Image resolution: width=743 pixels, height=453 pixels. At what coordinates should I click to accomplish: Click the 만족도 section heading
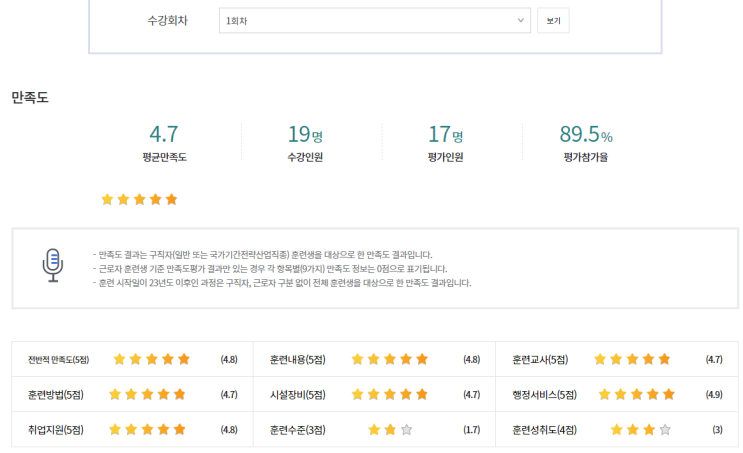(30, 98)
